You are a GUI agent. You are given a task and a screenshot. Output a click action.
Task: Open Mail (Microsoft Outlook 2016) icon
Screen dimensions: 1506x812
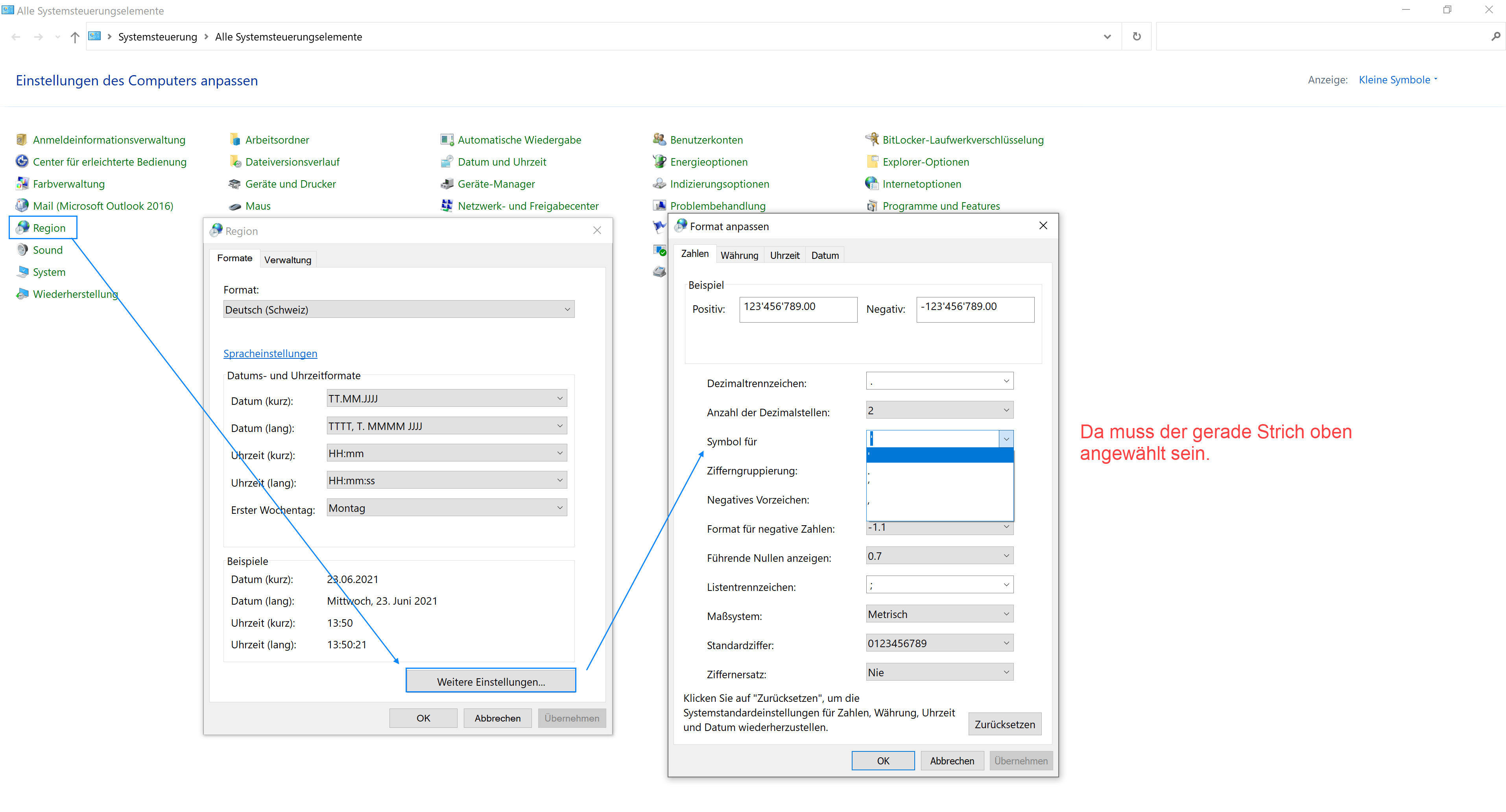[22, 206]
